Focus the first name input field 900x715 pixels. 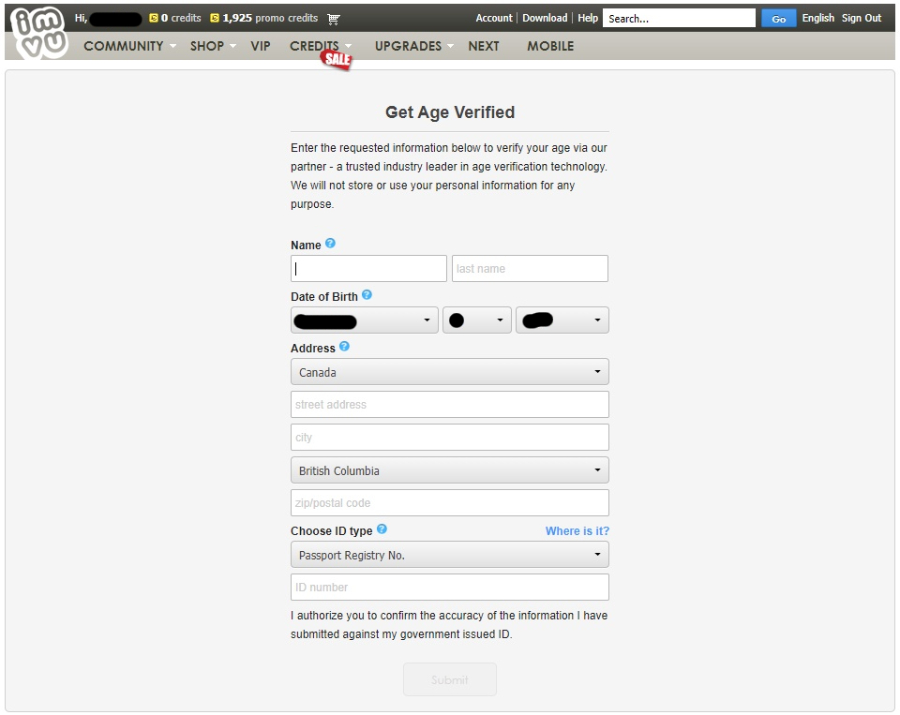pyautogui.click(x=368, y=269)
